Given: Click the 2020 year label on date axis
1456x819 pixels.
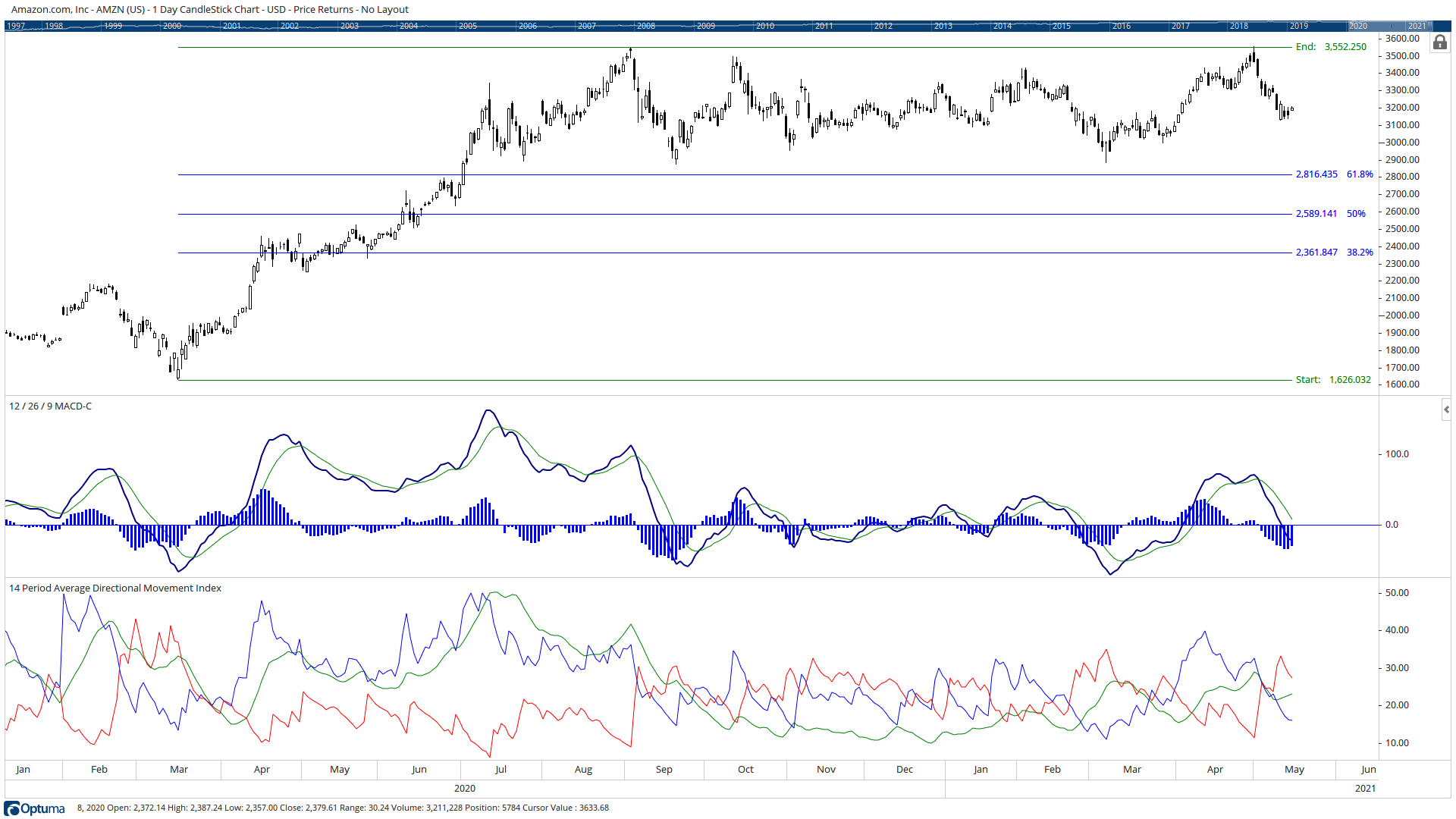Looking at the screenshot, I should tap(465, 789).
